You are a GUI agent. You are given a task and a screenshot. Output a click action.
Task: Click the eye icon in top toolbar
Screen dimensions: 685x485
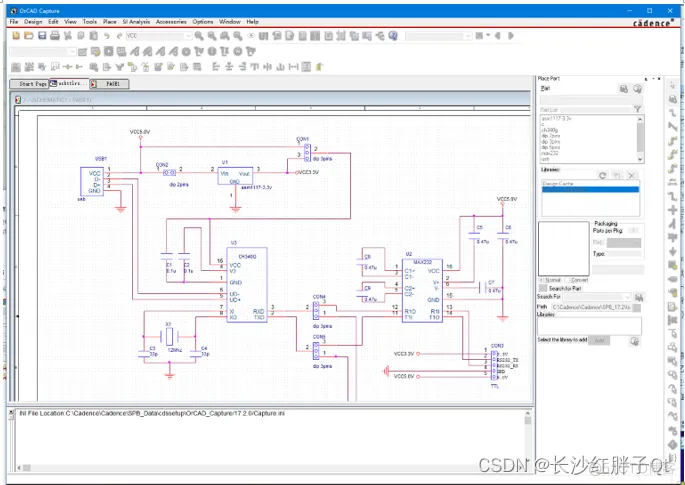pos(251,36)
